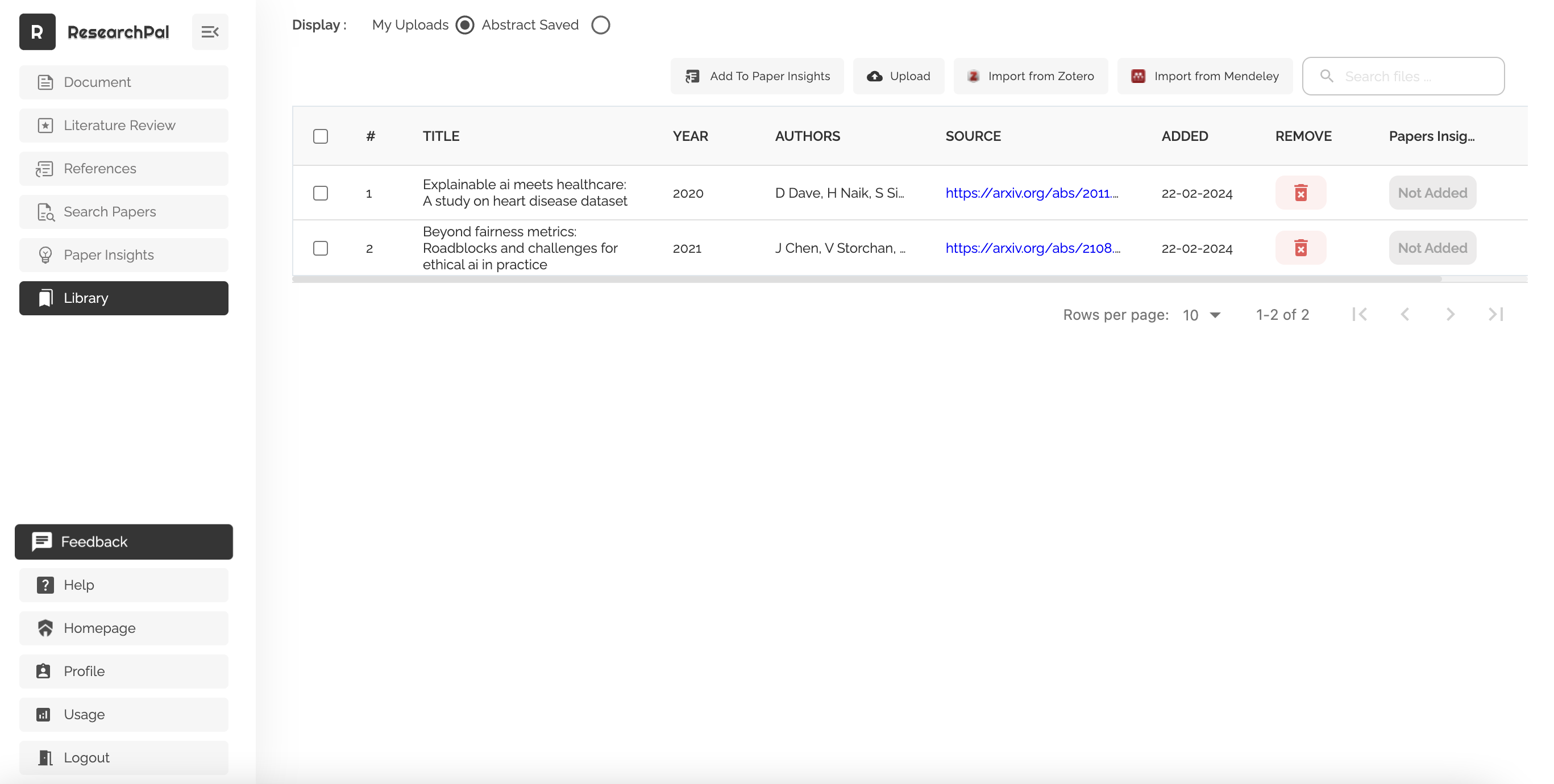The image size is (1554, 784).
Task: Import papers from Mendeley
Action: pos(1204,76)
